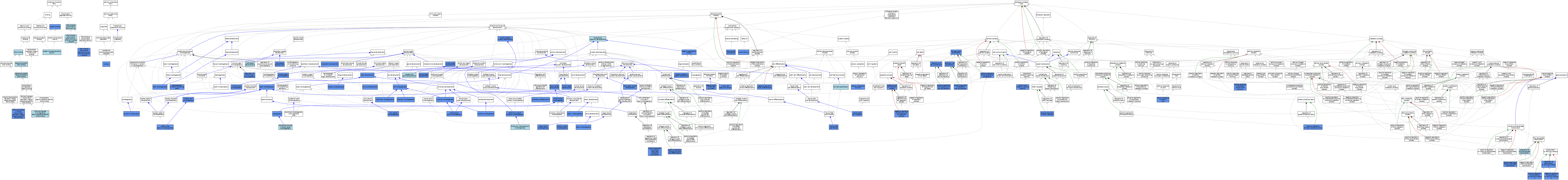Select 'DNA-binding transcription factor activity' node
1568x180 pixels.
(71, 27)
